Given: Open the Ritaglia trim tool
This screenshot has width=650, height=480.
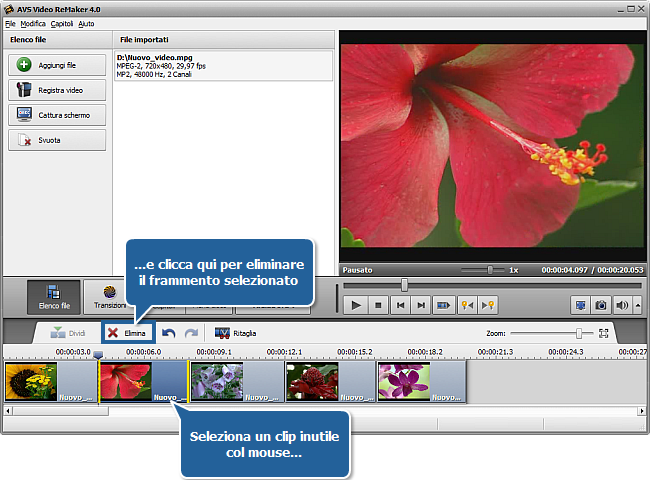Looking at the screenshot, I should [236, 333].
